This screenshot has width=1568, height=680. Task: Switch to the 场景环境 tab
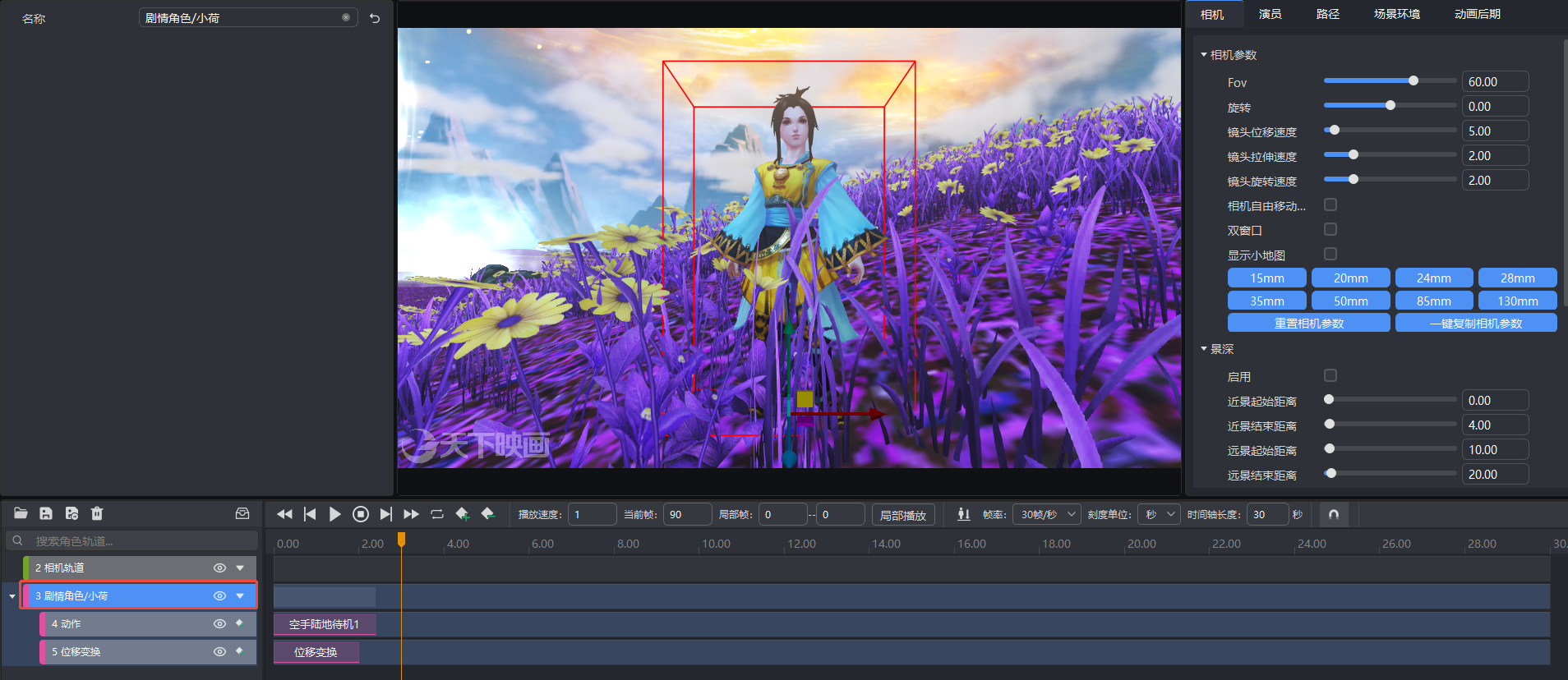click(x=1397, y=14)
